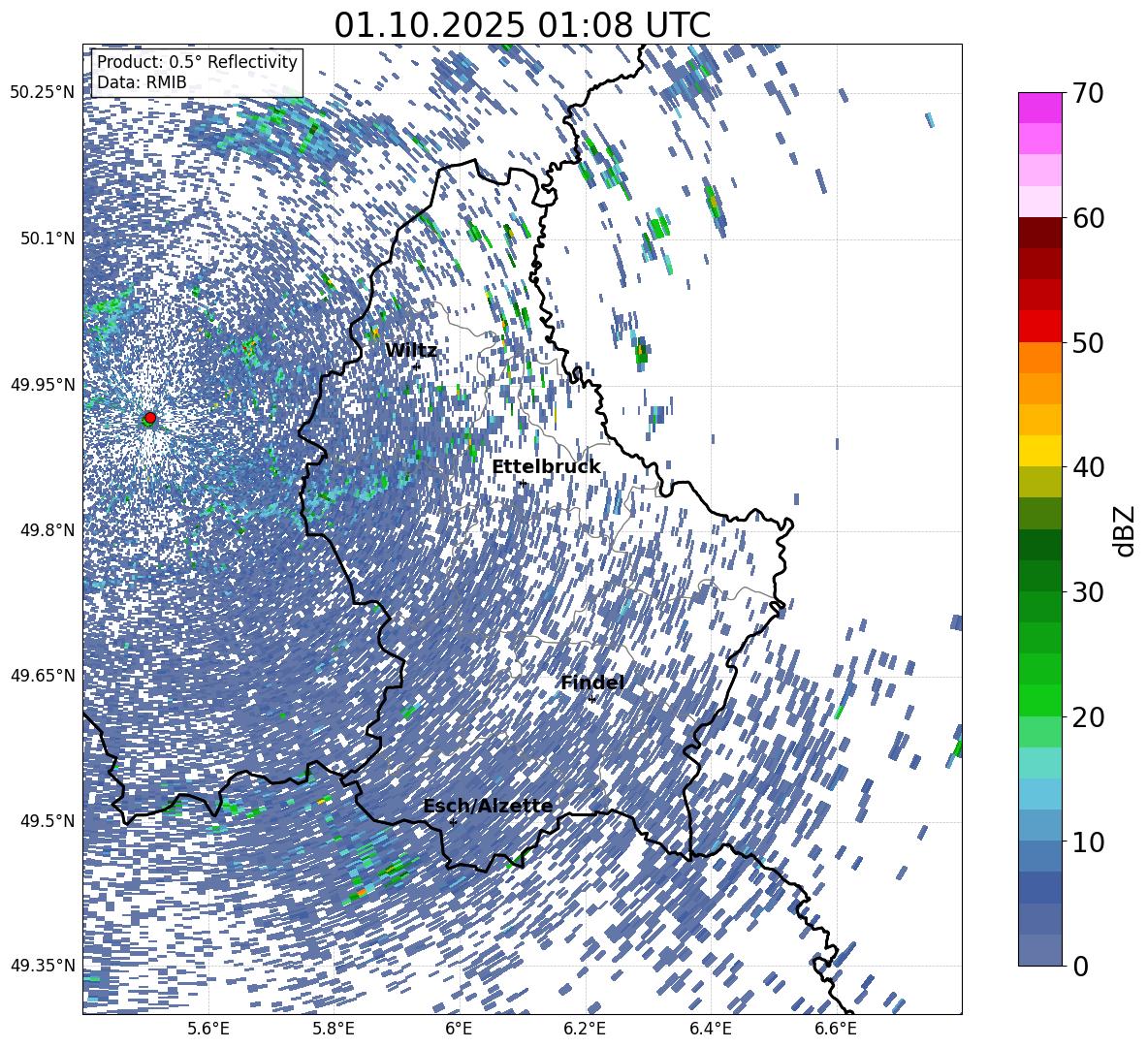1148x1048 pixels.
Task: Click the colorbar tick label 70
Action: tap(1088, 93)
